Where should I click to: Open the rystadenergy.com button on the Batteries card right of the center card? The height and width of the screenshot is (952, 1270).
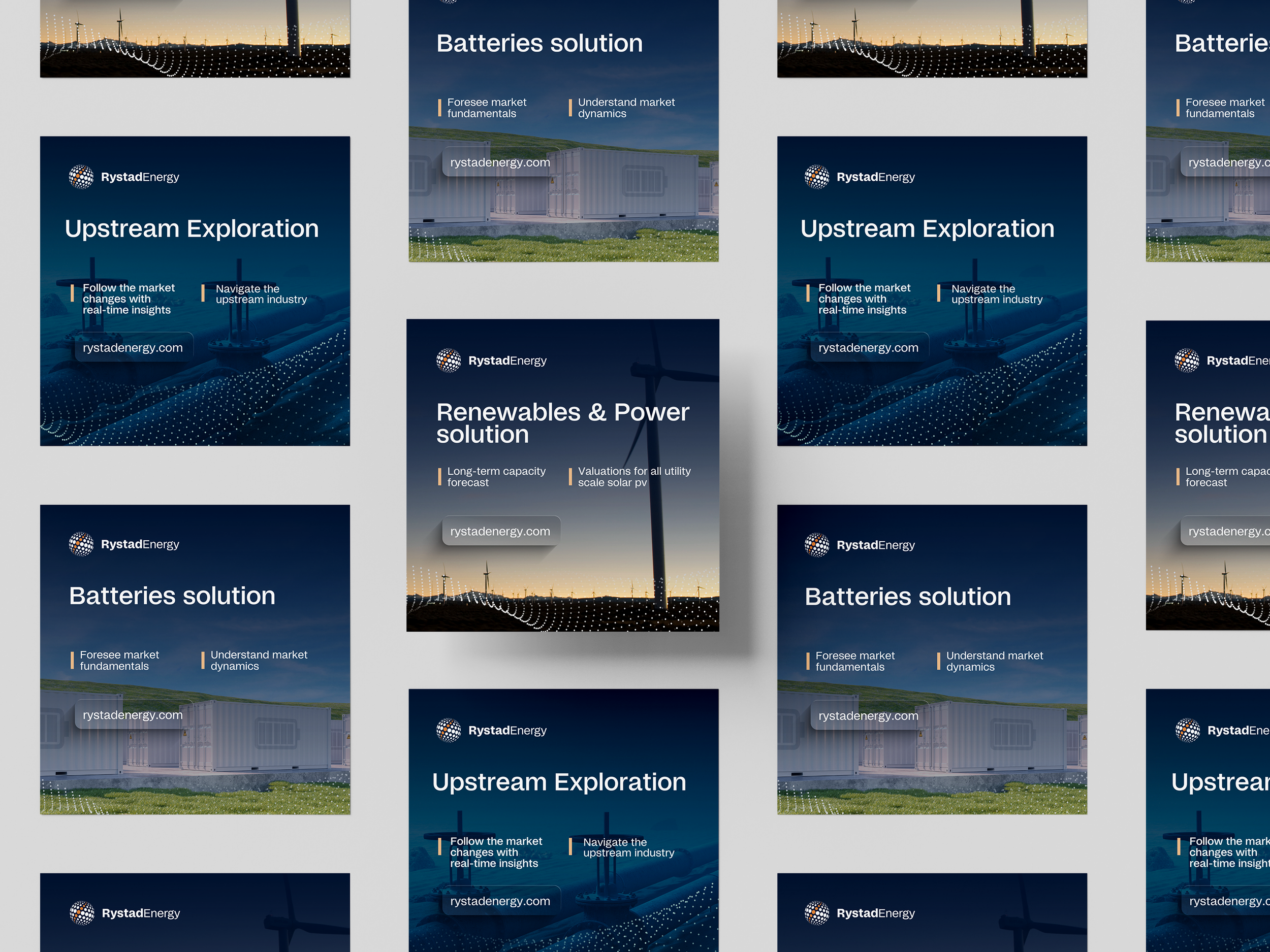[869, 716]
